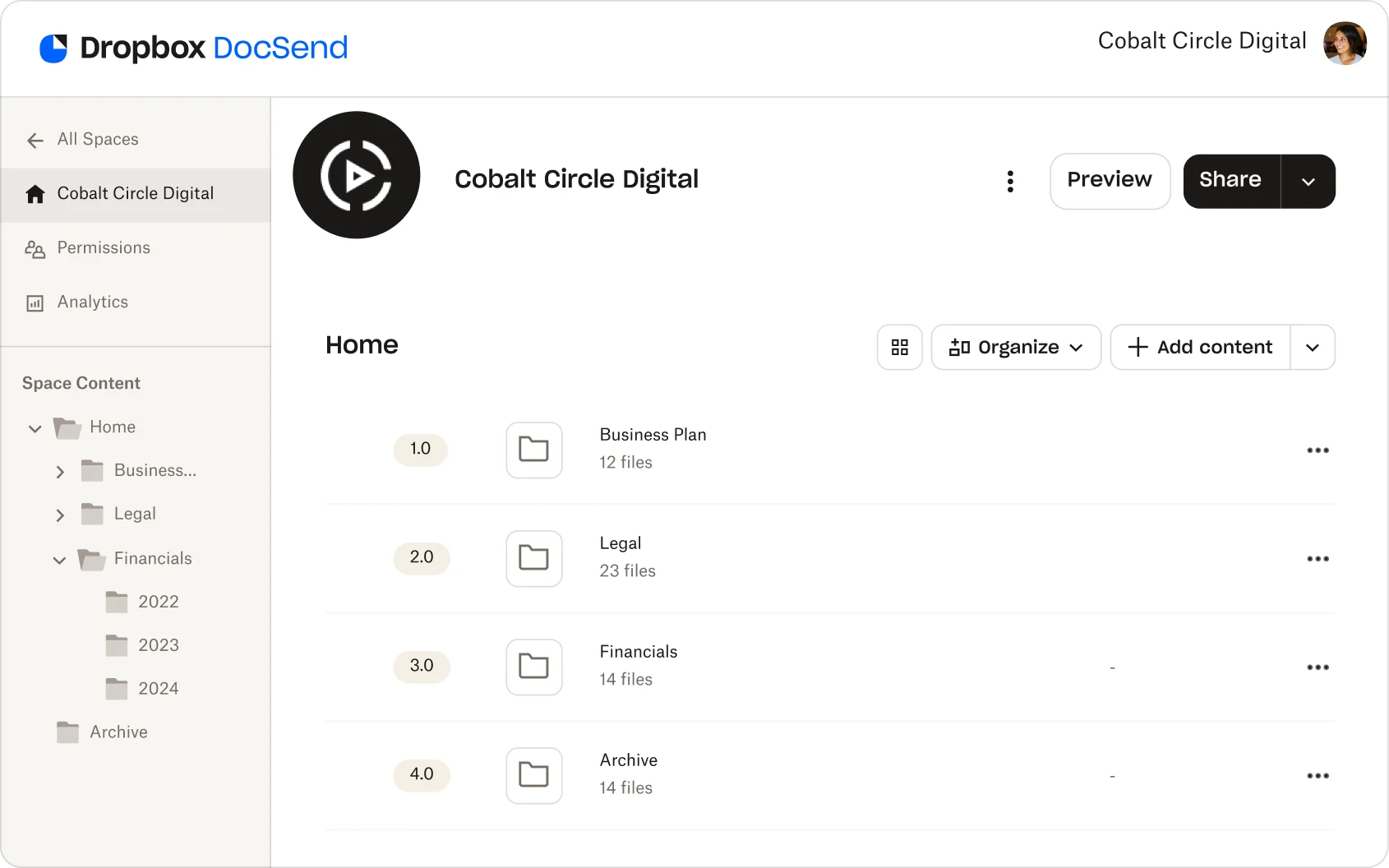Open Permissions in the sidebar

(104, 248)
